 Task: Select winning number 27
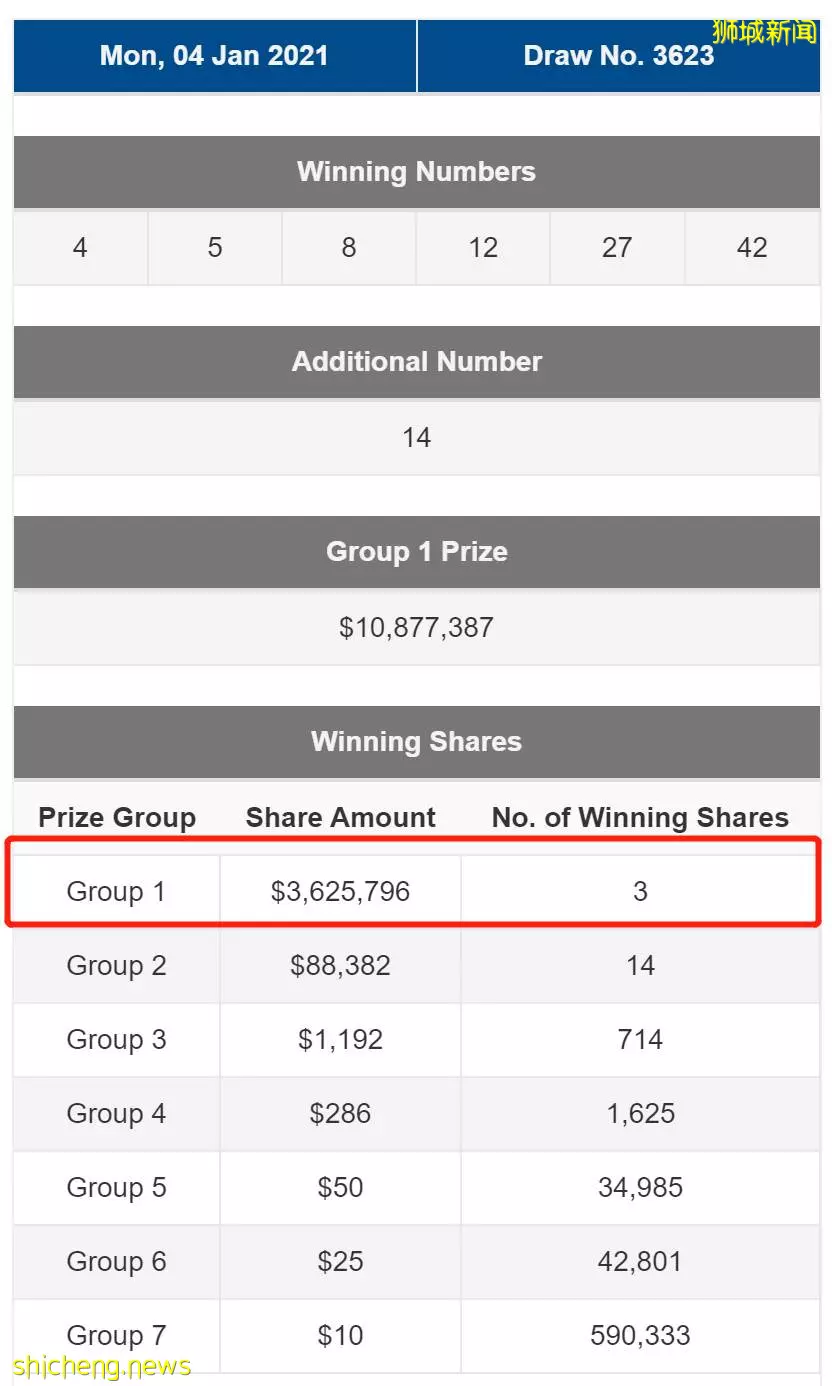617,248
